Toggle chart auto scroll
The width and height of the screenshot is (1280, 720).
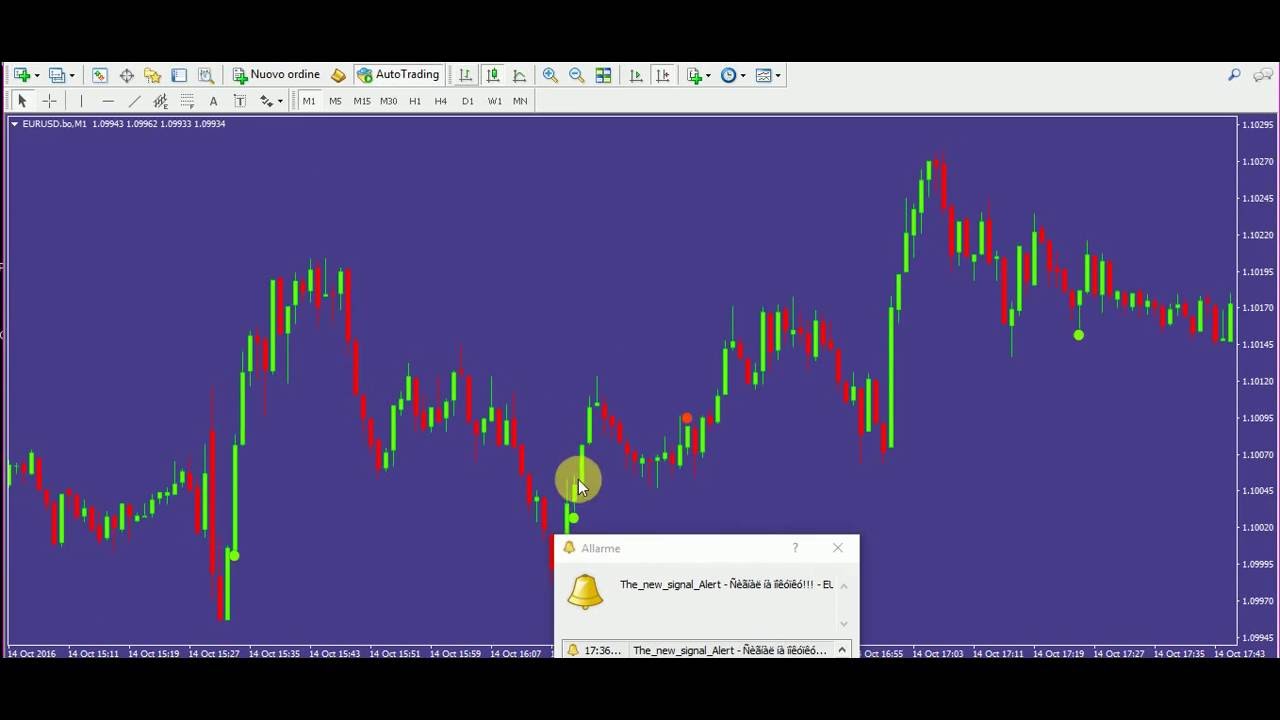[636, 75]
